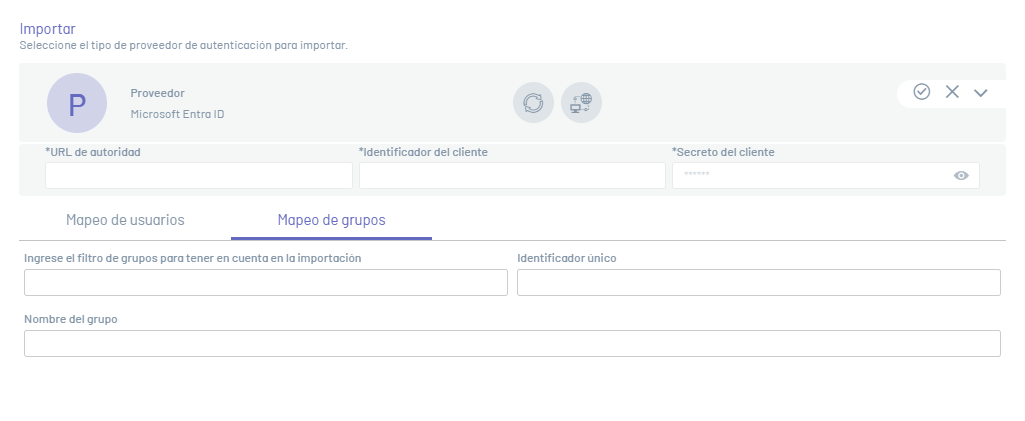Click the Proveedor label

click(157, 93)
